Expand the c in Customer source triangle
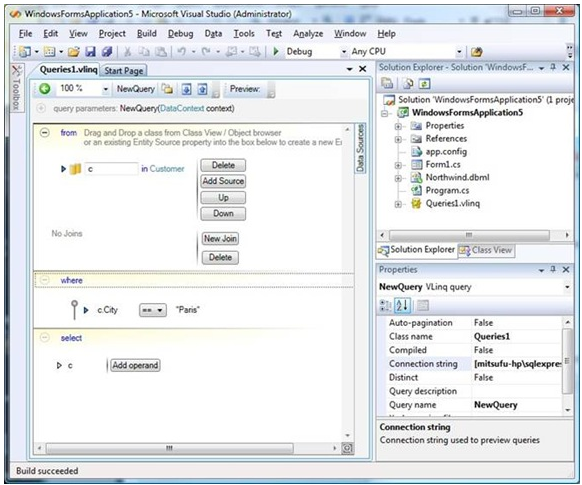Viewport: 582px width, 485px height. 63,169
